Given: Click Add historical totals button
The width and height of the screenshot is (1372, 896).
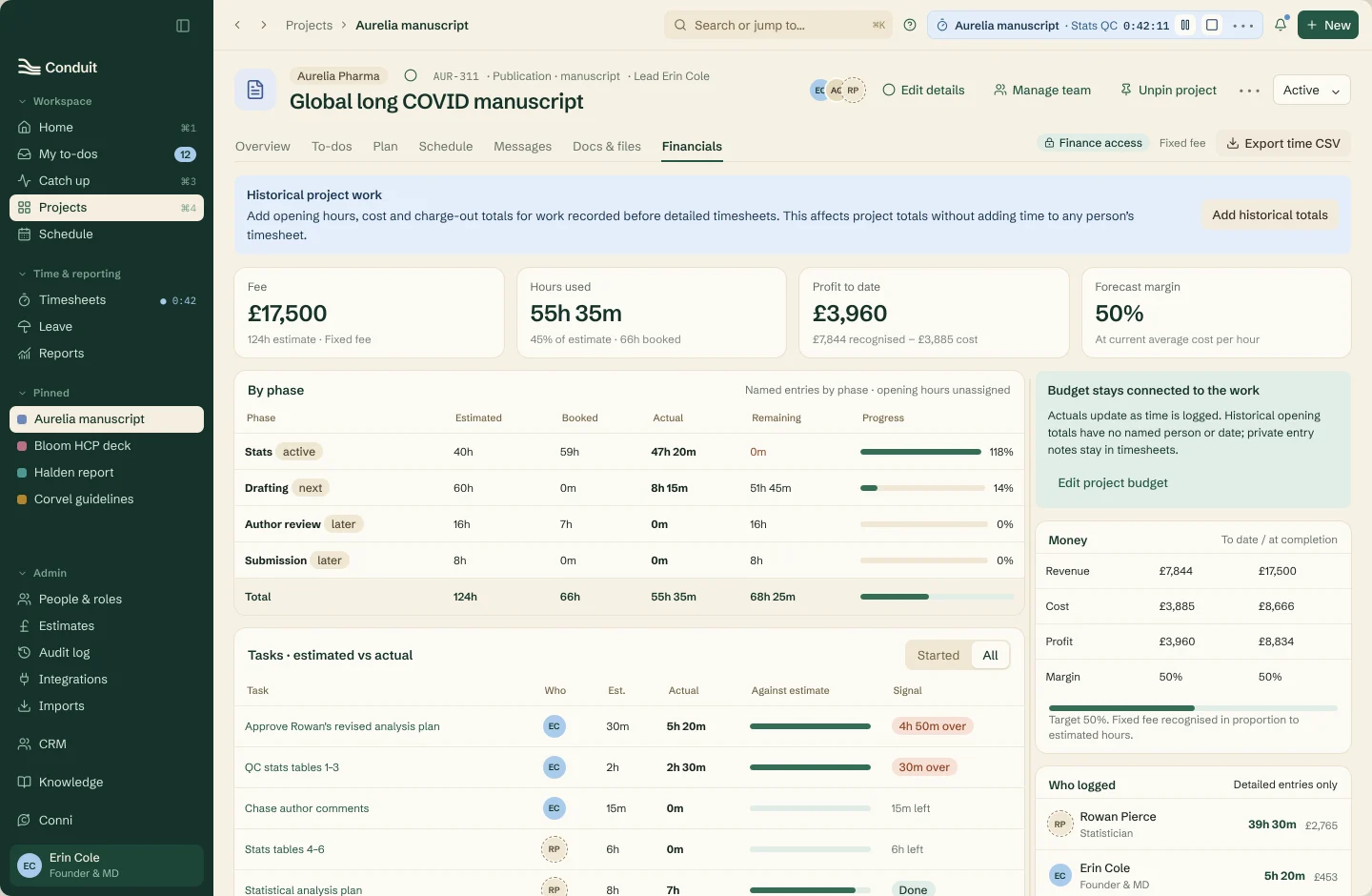Looking at the screenshot, I should (x=1270, y=215).
